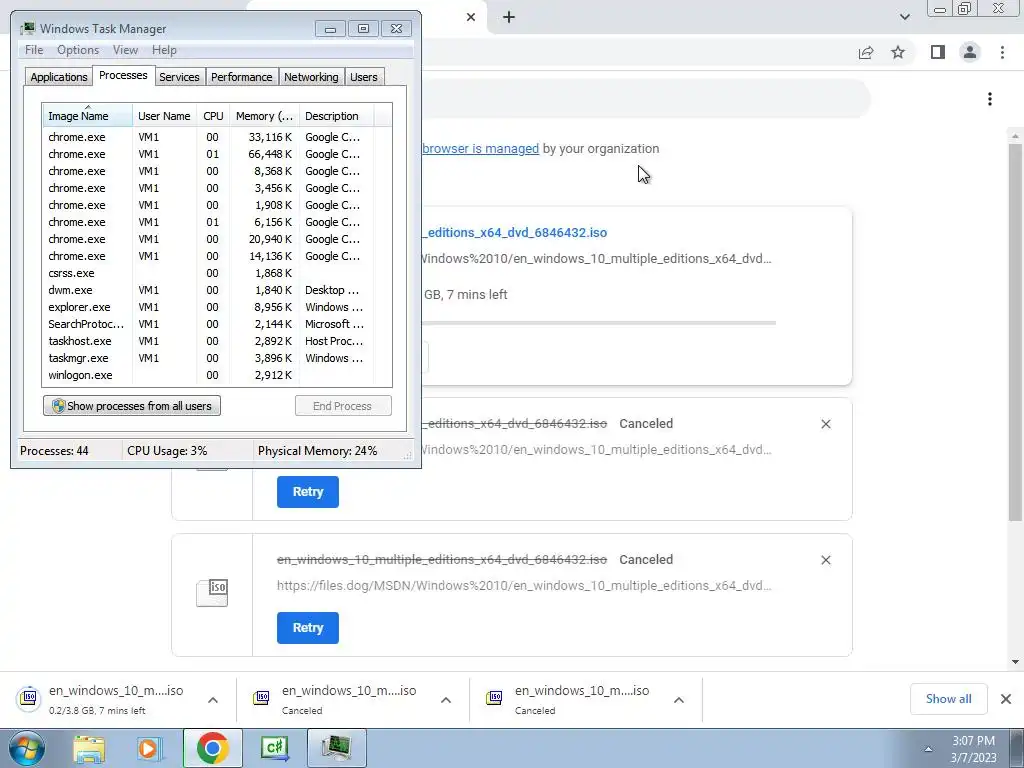Bookmark this page with the star icon
The height and width of the screenshot is (768, 1024).
point(898,52)
